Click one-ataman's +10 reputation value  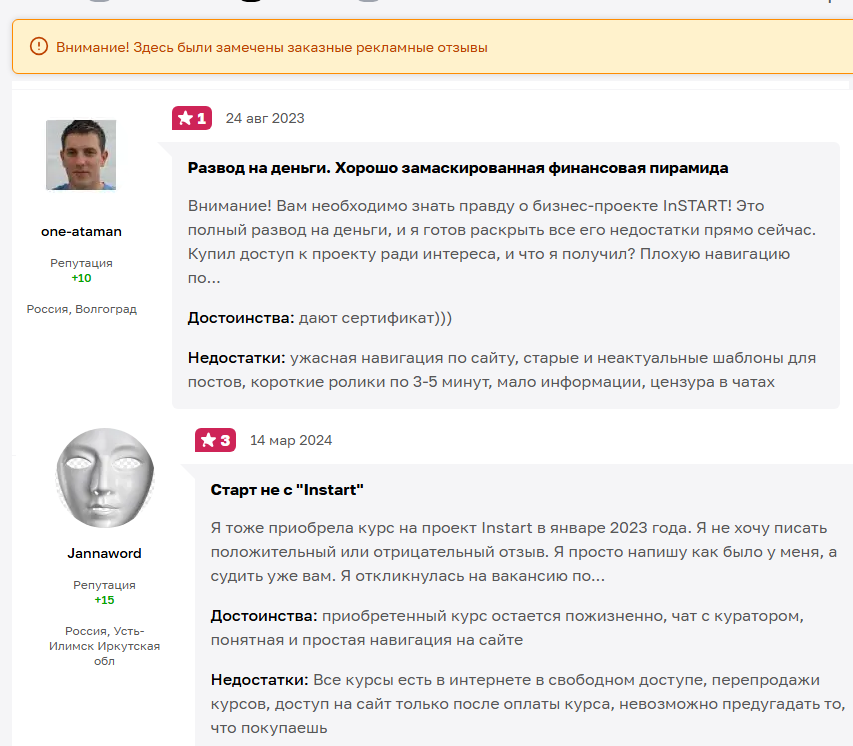pyautogui.click(x=82, y=278)
